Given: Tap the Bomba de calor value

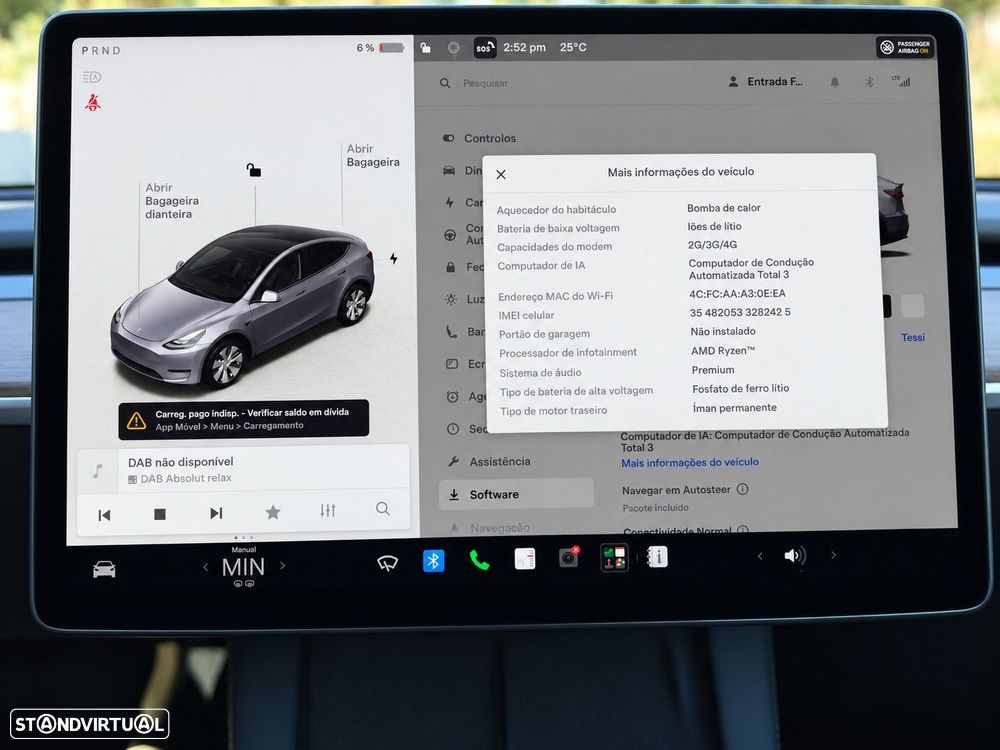Looking at the screenshot, I should click(724, 208).
